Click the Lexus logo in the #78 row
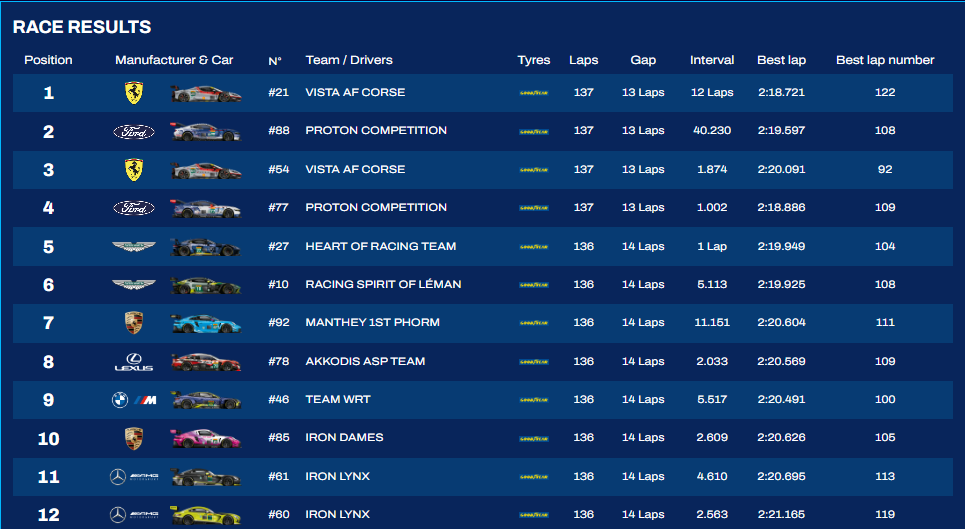 [134, 362]
